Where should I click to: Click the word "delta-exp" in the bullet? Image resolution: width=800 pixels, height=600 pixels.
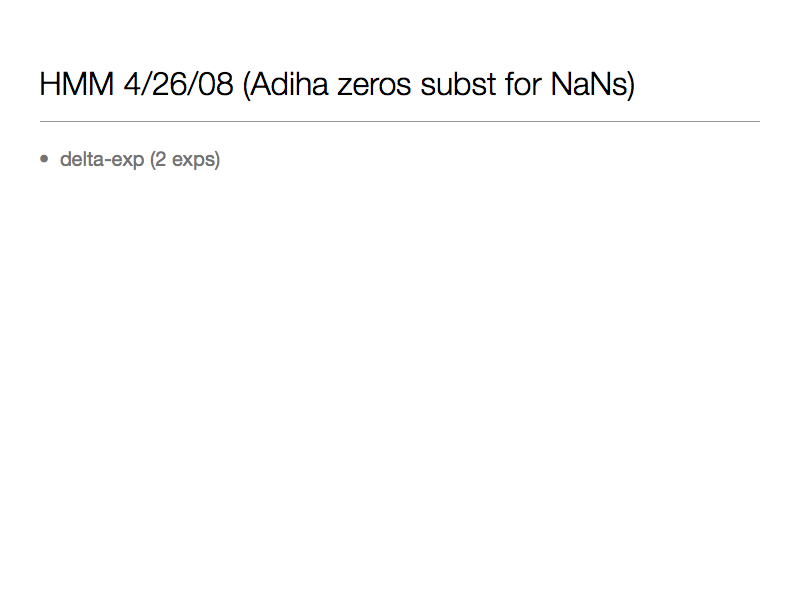102,159
